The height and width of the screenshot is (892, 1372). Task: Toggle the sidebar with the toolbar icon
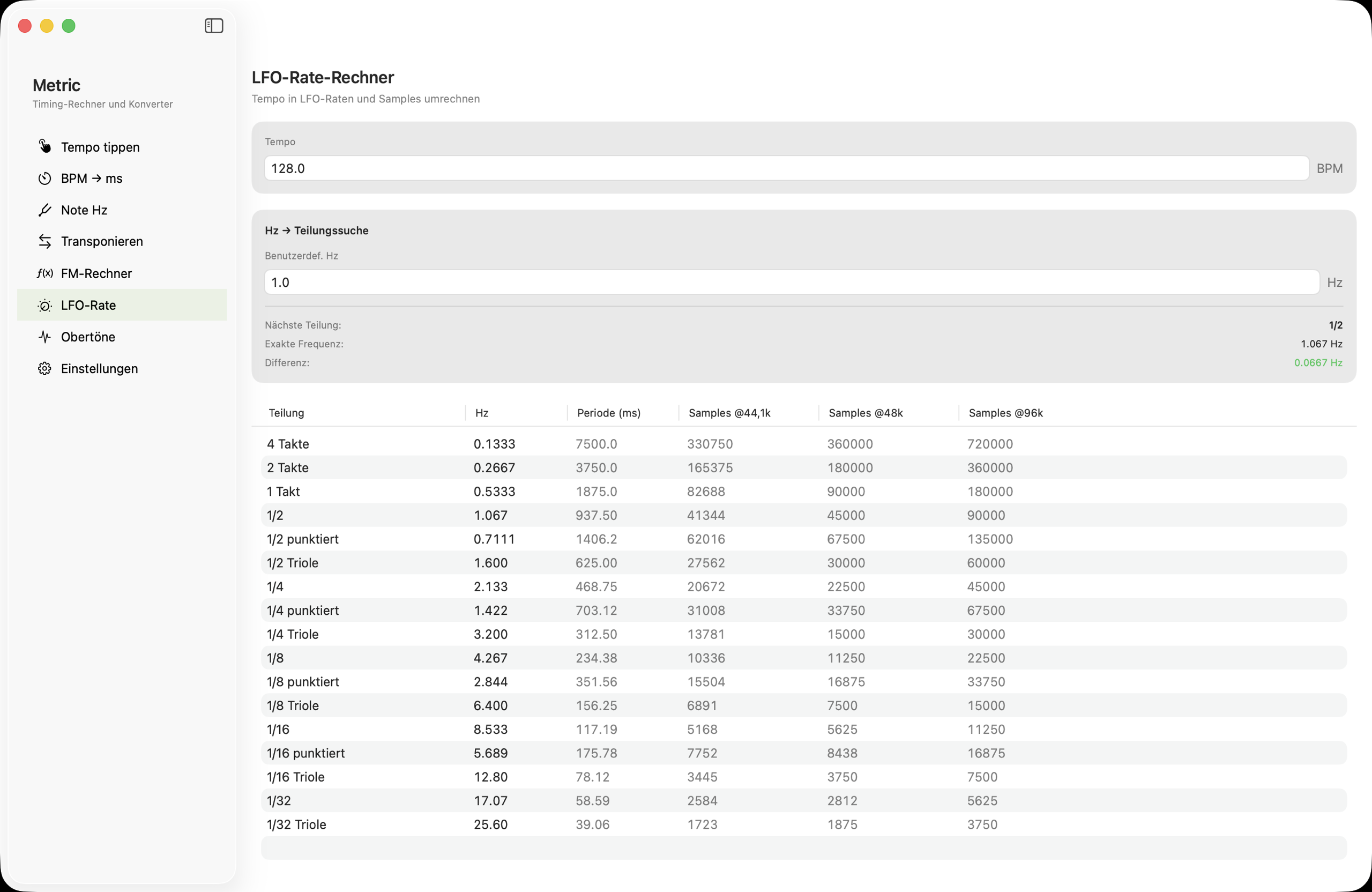pos(213,25)
